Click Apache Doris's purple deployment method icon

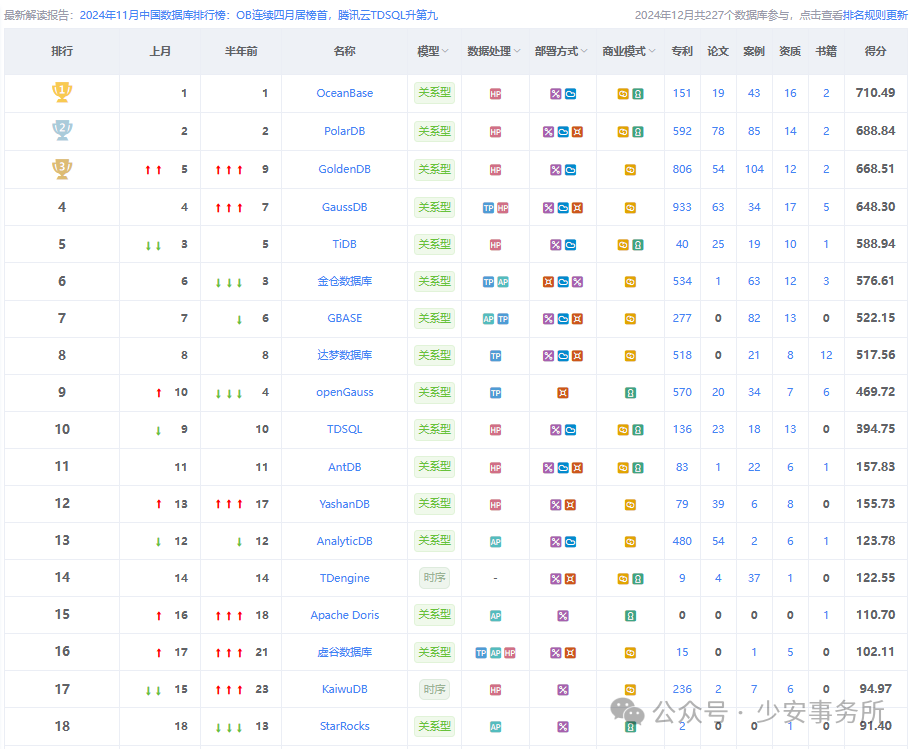click(x=563, y=616)
